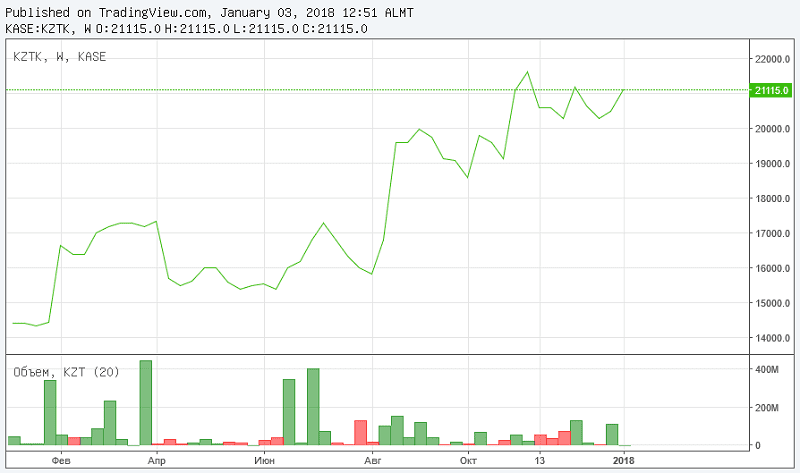
Task: Click the Окт date label
Action: 468,461
